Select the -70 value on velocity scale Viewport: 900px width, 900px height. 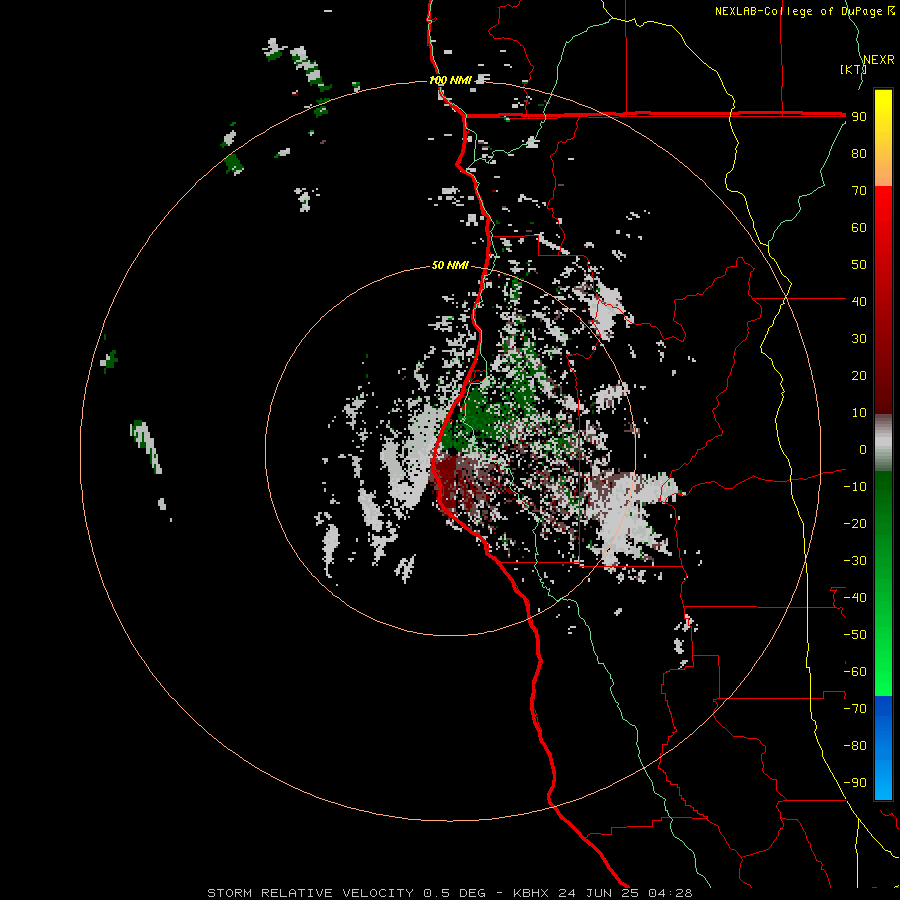[855, 709]
